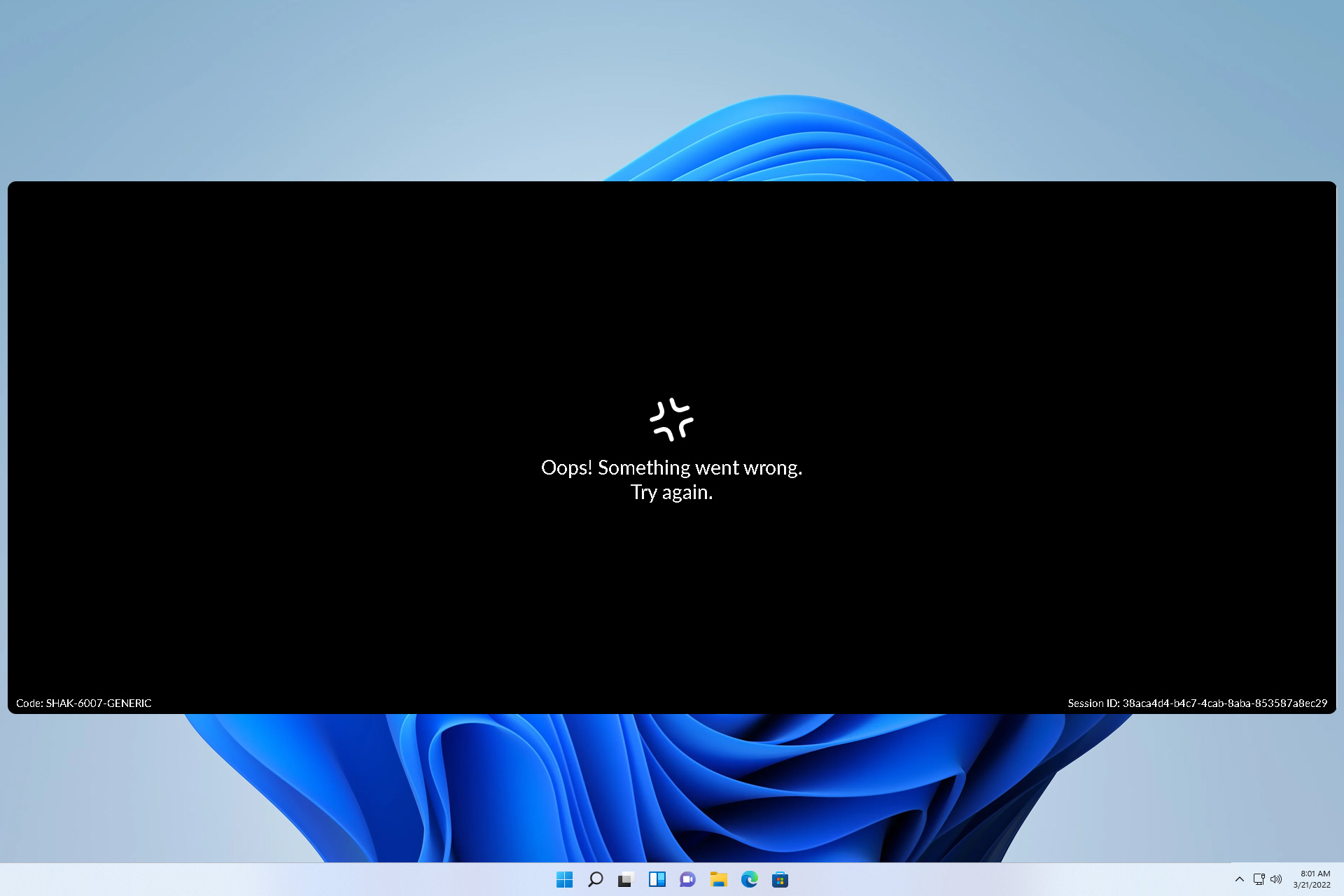This screenshot has width=1344, height=896.
Task: Click the Session ID text
Action: [x=1198, y=703]
